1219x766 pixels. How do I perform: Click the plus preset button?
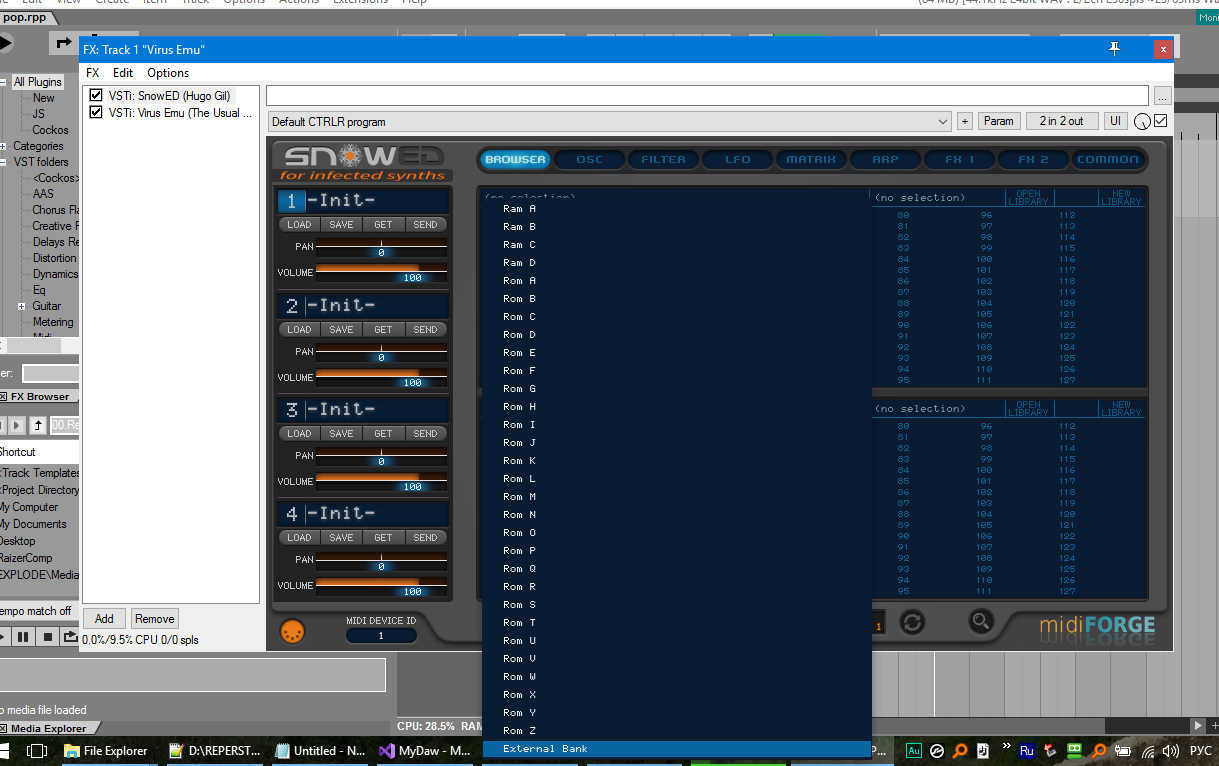965,121
